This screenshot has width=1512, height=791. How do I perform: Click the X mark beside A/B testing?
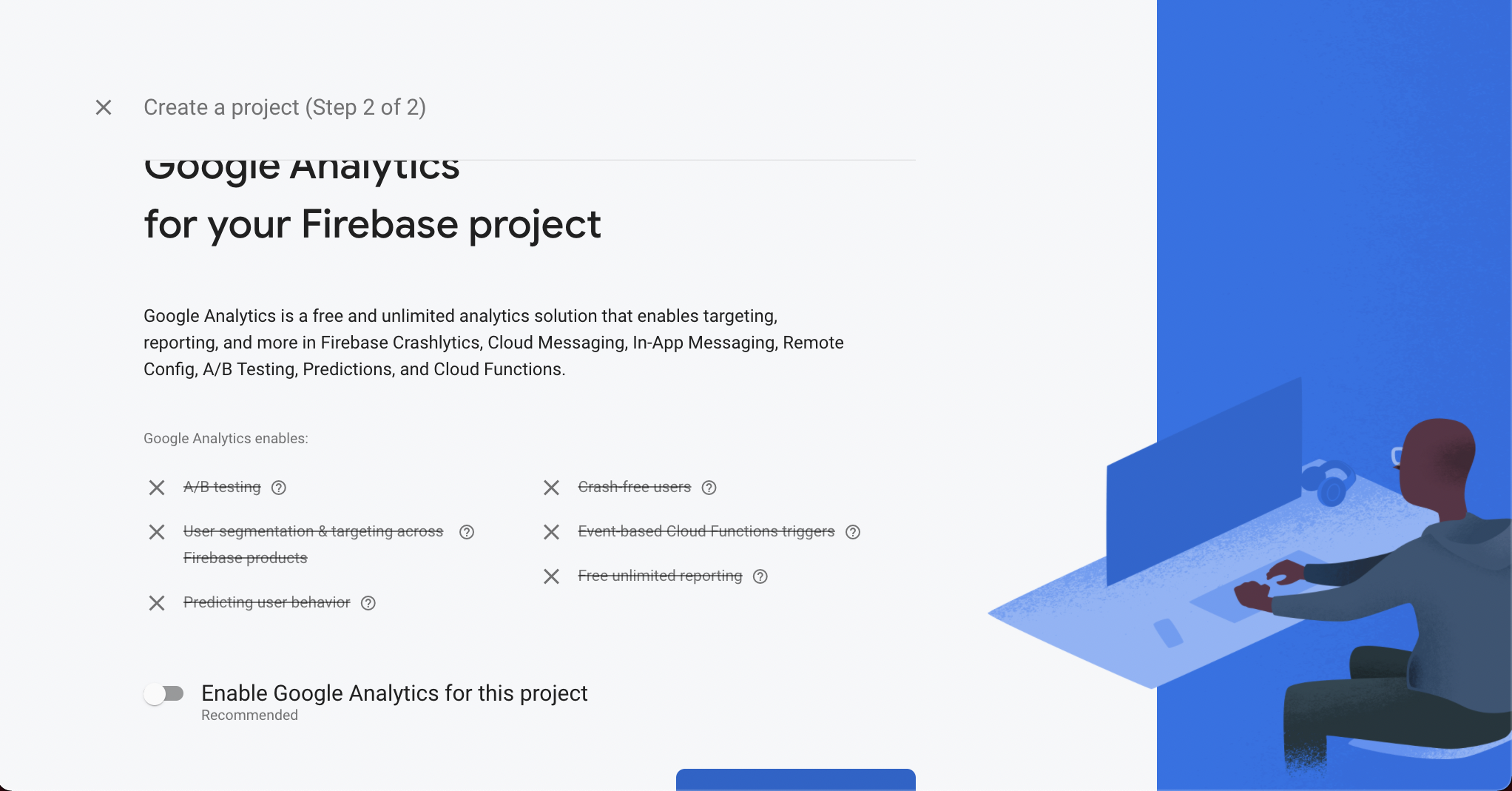157,488
